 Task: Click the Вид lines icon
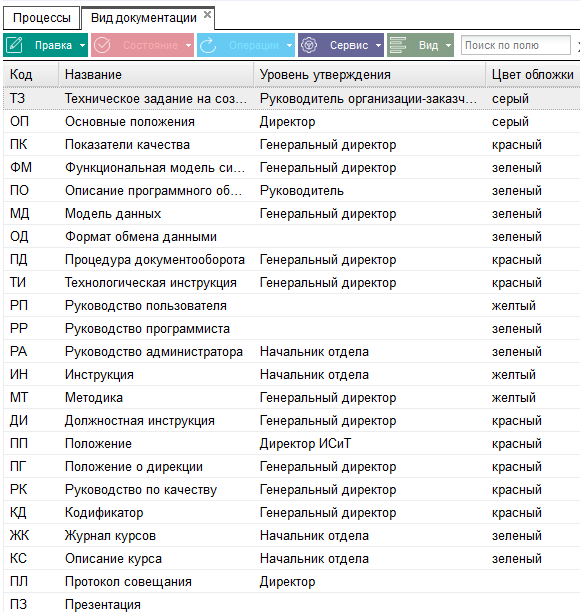click(x=398, y=45)
